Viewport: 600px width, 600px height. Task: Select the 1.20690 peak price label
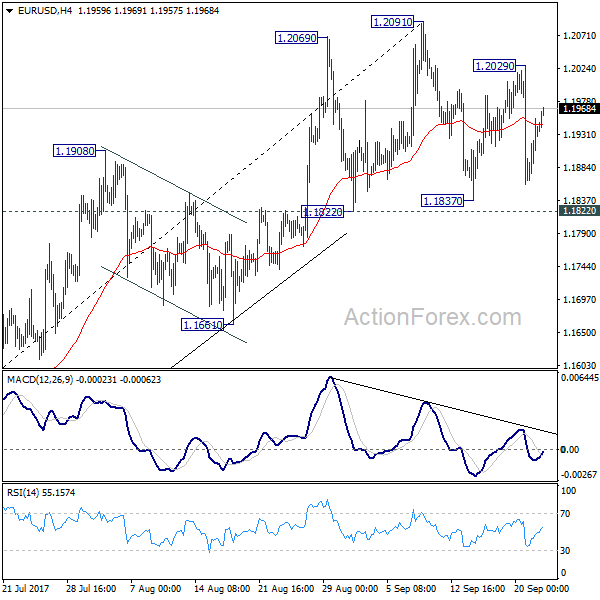[297, 38]
